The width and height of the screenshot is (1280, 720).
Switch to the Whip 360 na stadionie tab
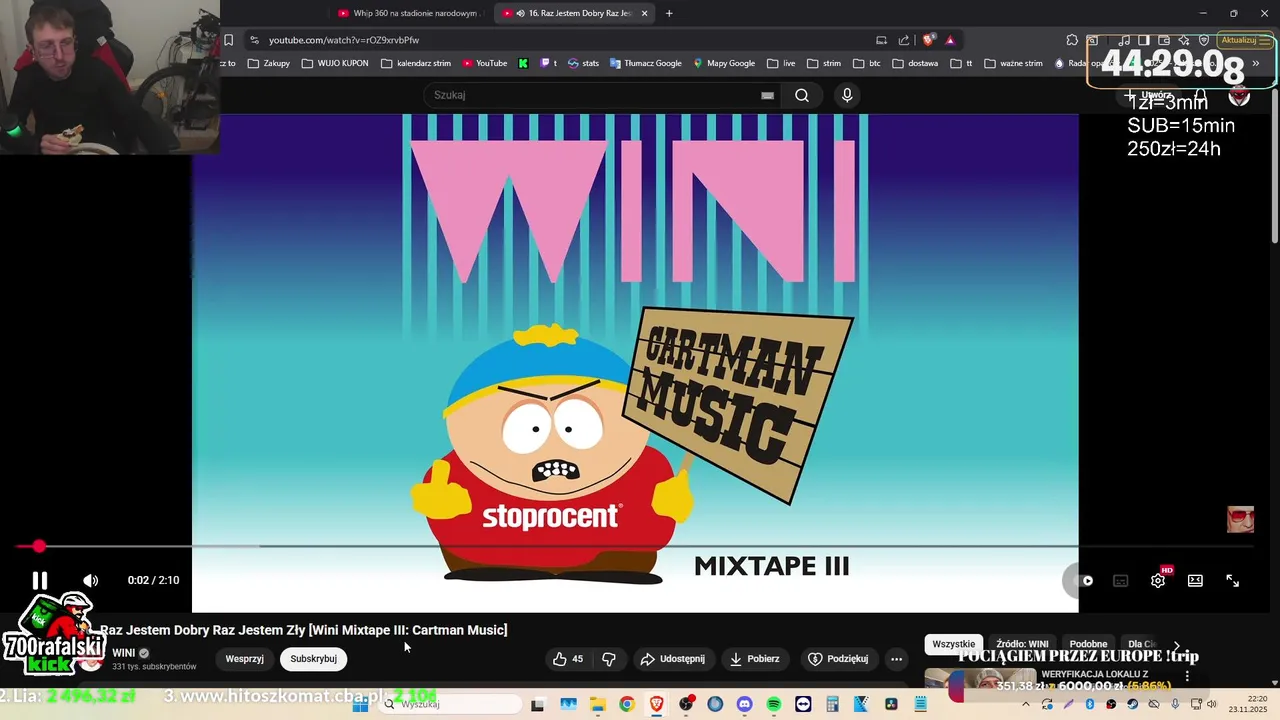(408, 13)
